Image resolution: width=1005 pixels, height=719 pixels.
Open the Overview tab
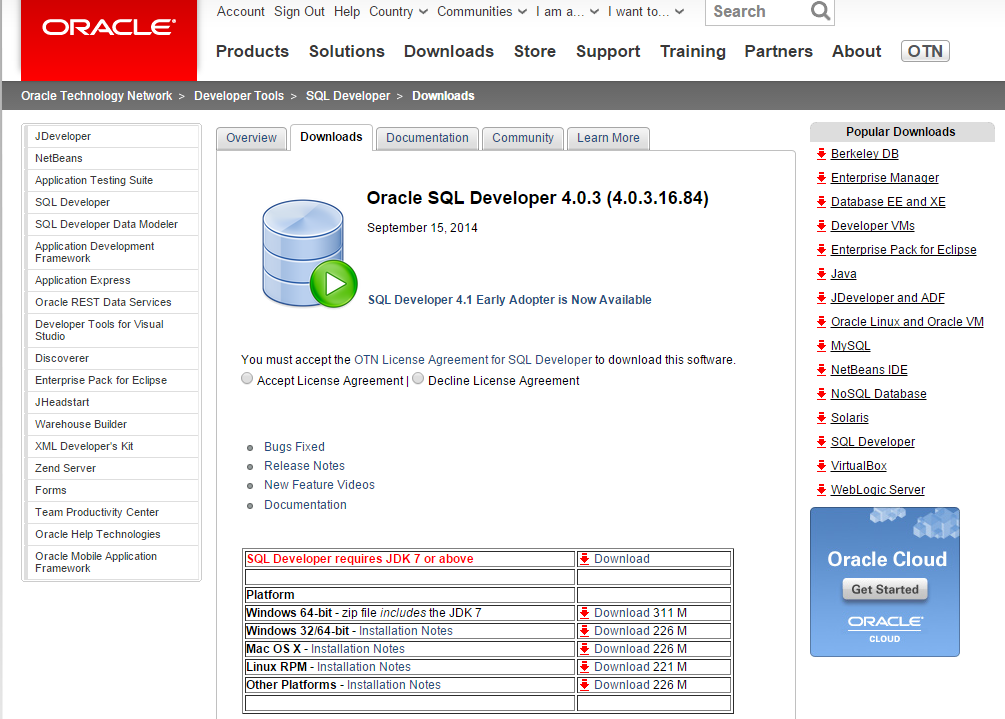(251, 138)
